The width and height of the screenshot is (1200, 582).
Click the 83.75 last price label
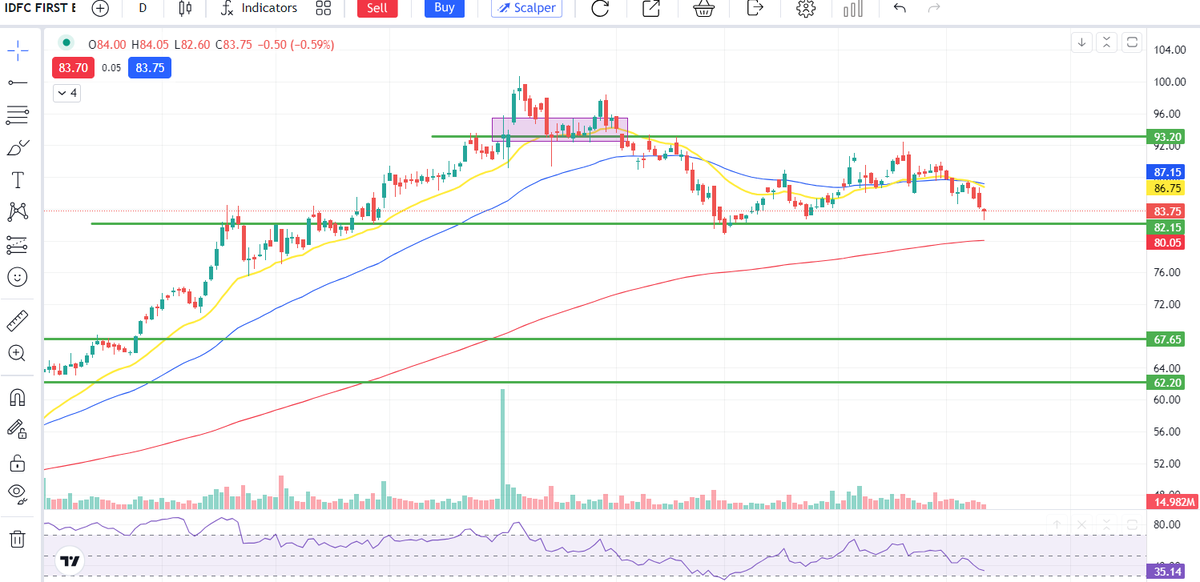coord(1168,211)
